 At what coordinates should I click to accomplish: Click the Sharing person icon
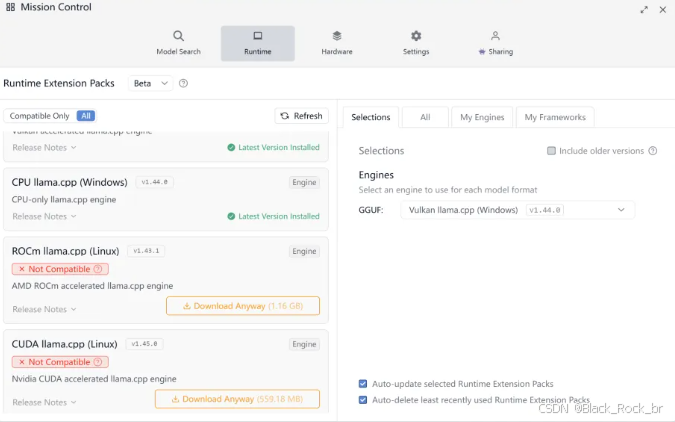click(x=495, y=36)
